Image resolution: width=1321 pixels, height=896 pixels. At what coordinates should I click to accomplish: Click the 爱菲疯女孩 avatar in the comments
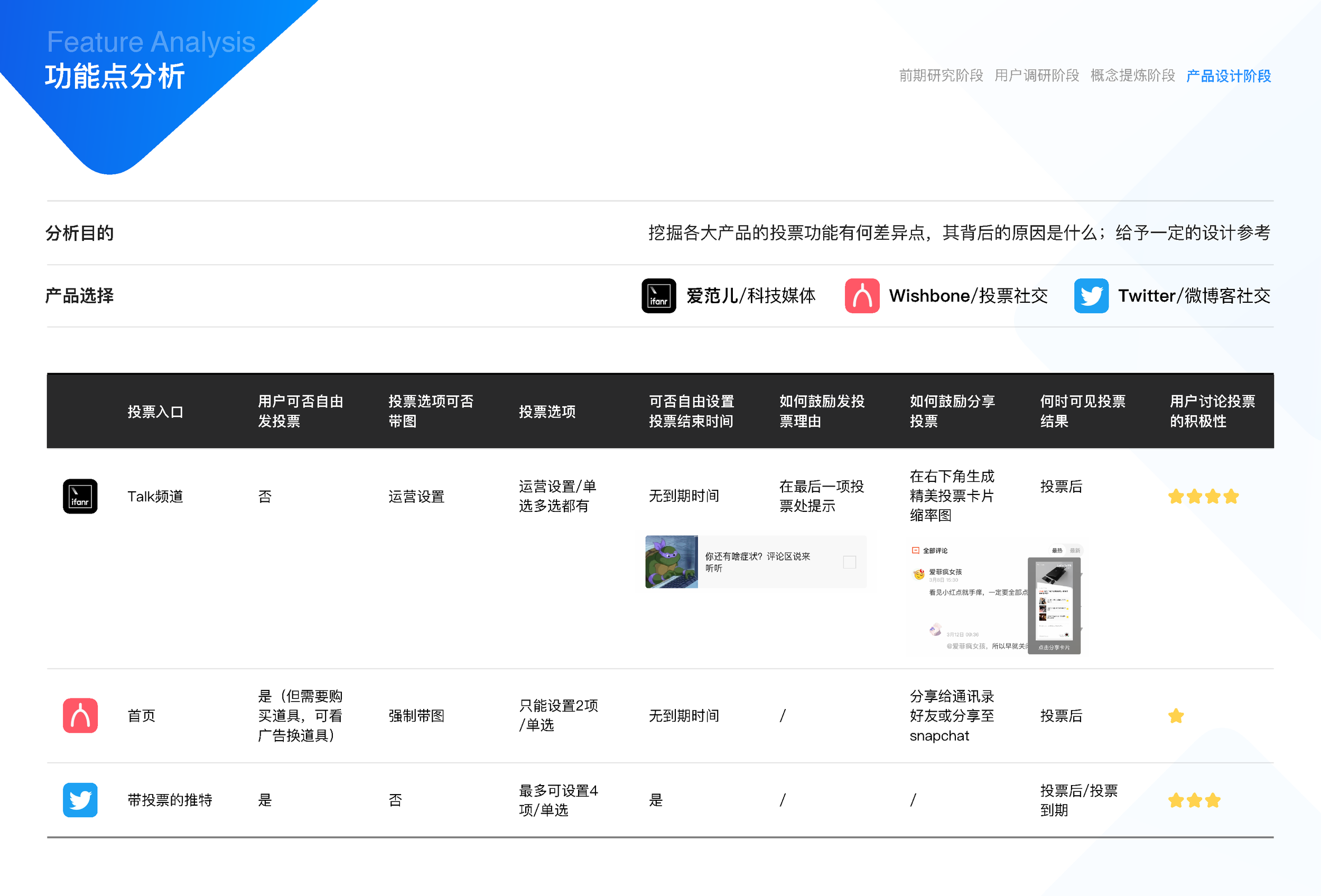(918, 574)
